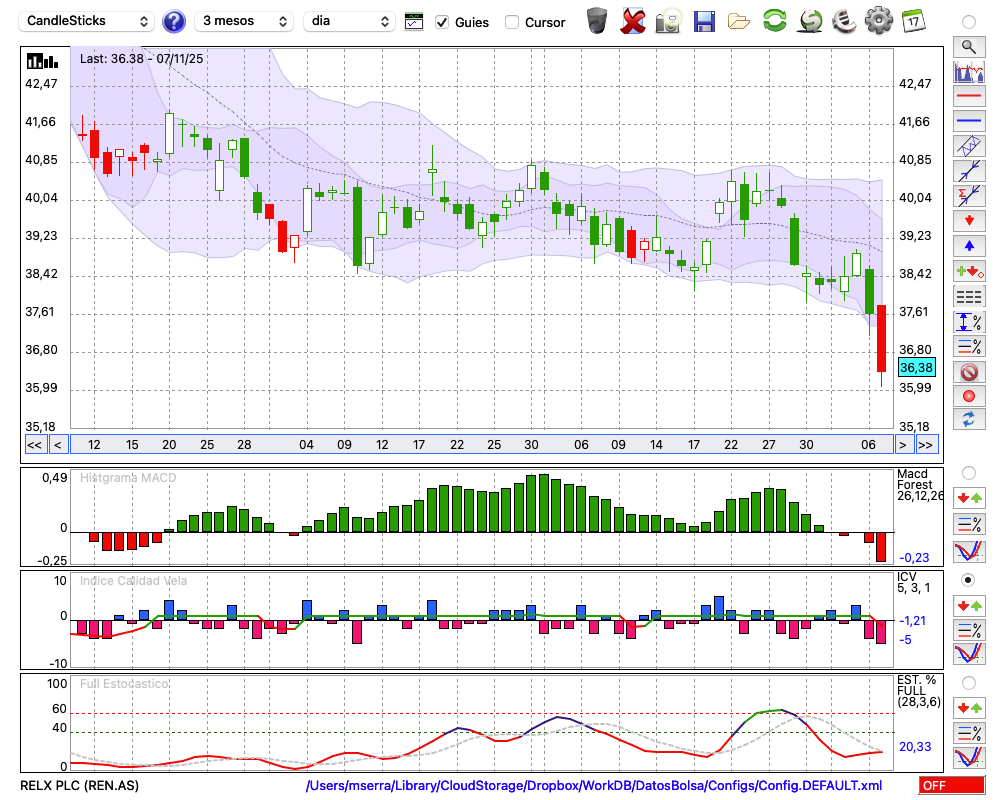Viewport: 1000px width, 800px height.
Task: Click the Config.DEFAULT.xml file path link
Action: 594,785
